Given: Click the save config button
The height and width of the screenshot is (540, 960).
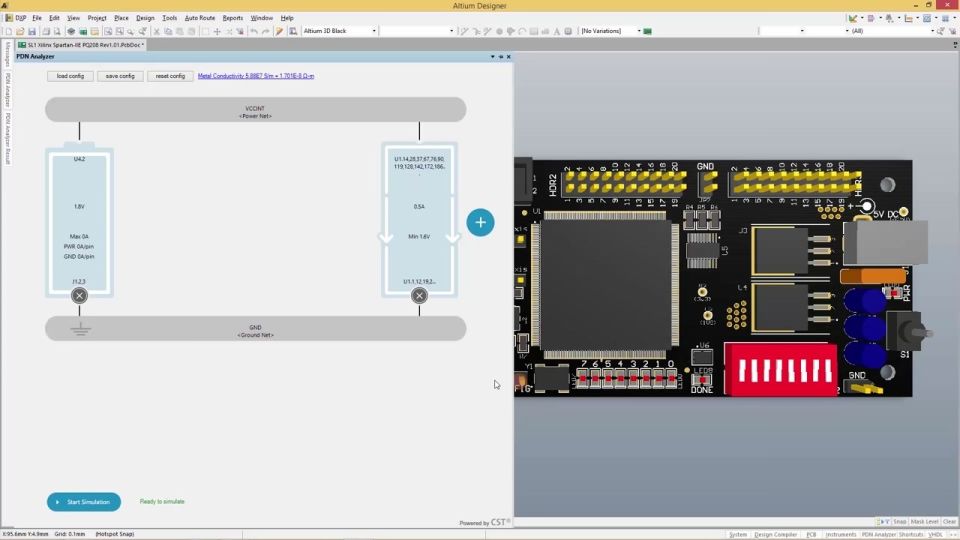Looking at the screenshot, I should tap(120, 76).
